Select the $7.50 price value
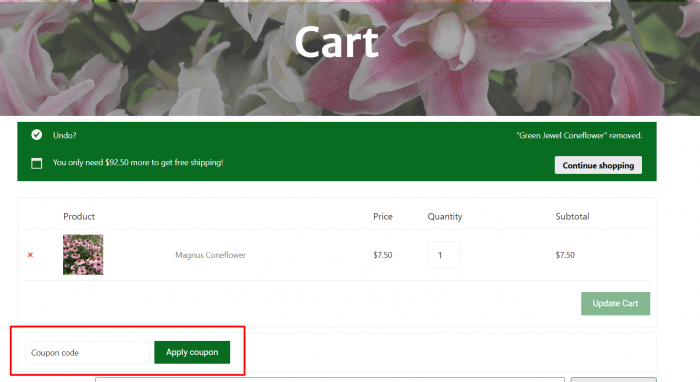The image size is (700, 382). (383, 255)
